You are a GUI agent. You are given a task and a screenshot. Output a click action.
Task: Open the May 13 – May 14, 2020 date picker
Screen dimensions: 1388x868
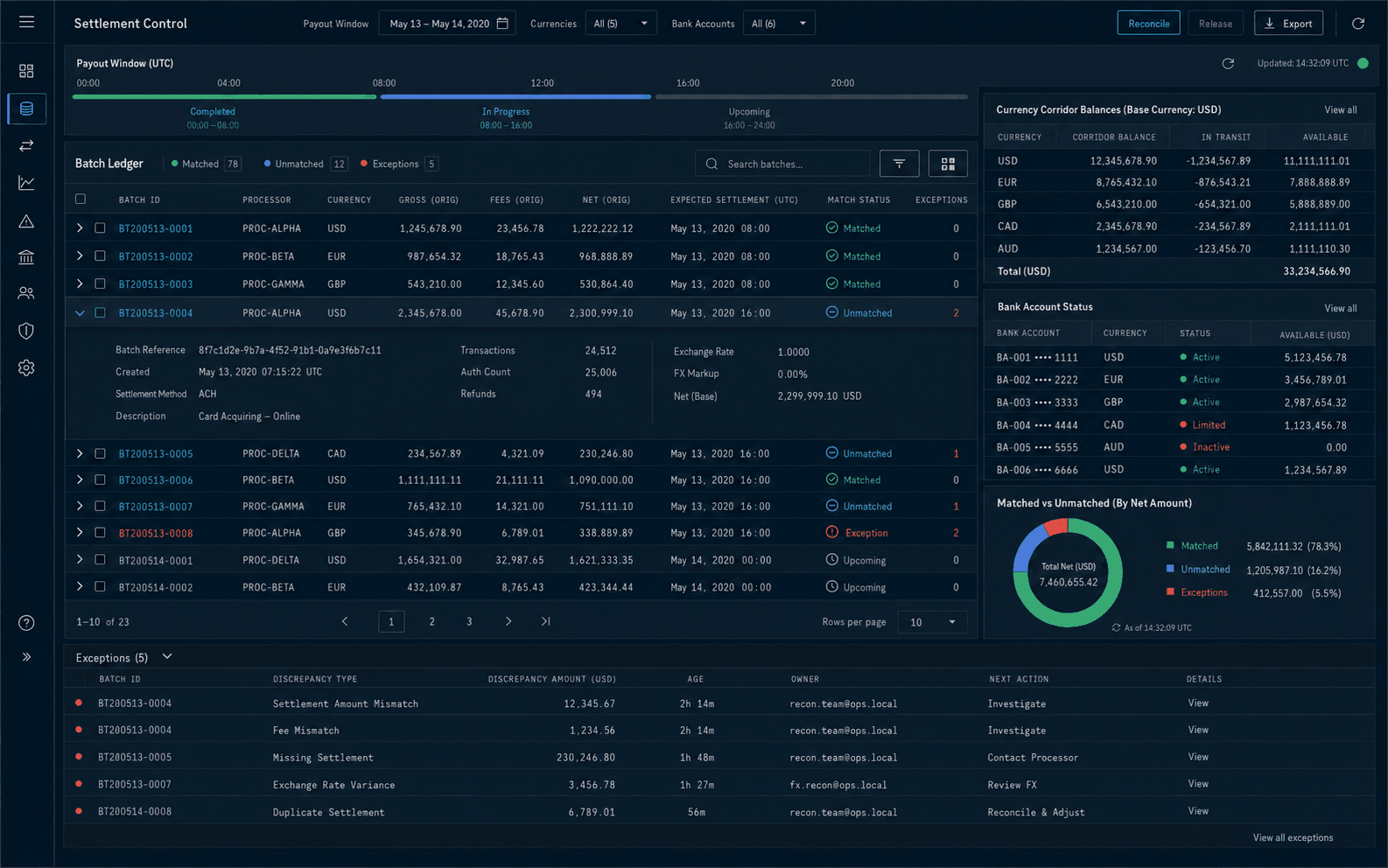[x=447, y=24]
